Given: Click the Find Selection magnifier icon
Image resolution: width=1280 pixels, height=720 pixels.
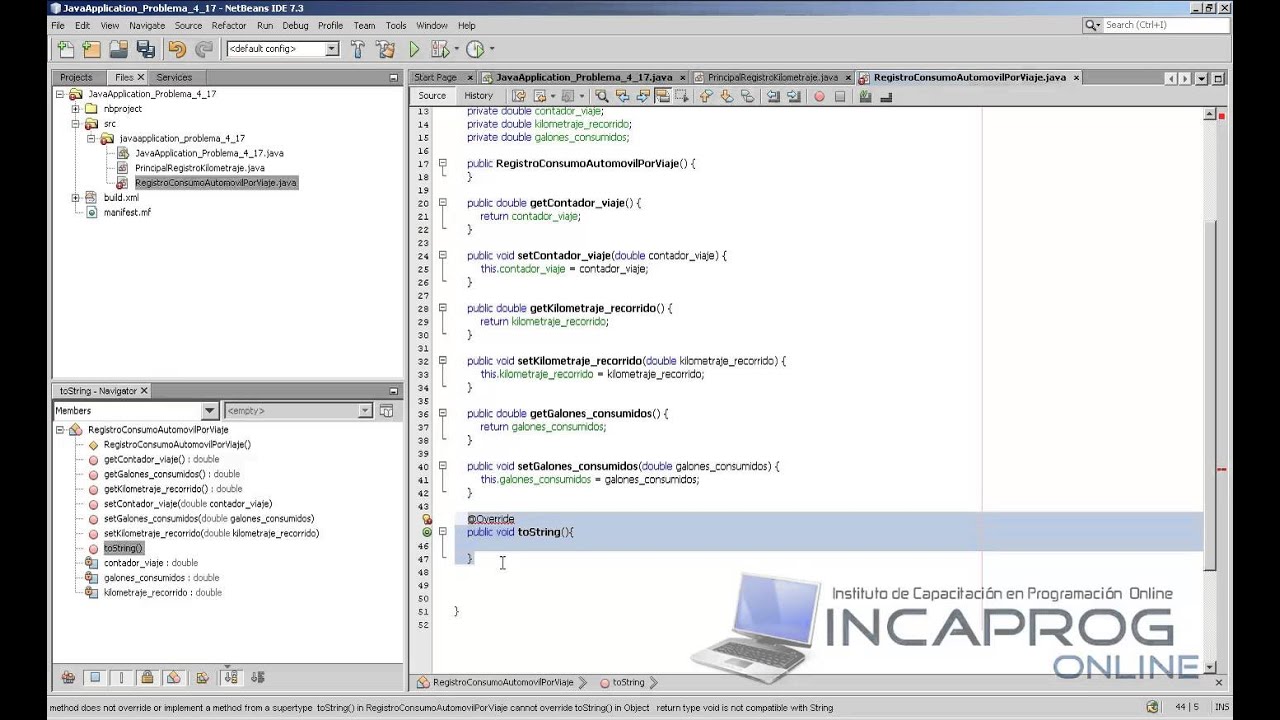Looking at the screenshot, I should click(x=601, y=96).
